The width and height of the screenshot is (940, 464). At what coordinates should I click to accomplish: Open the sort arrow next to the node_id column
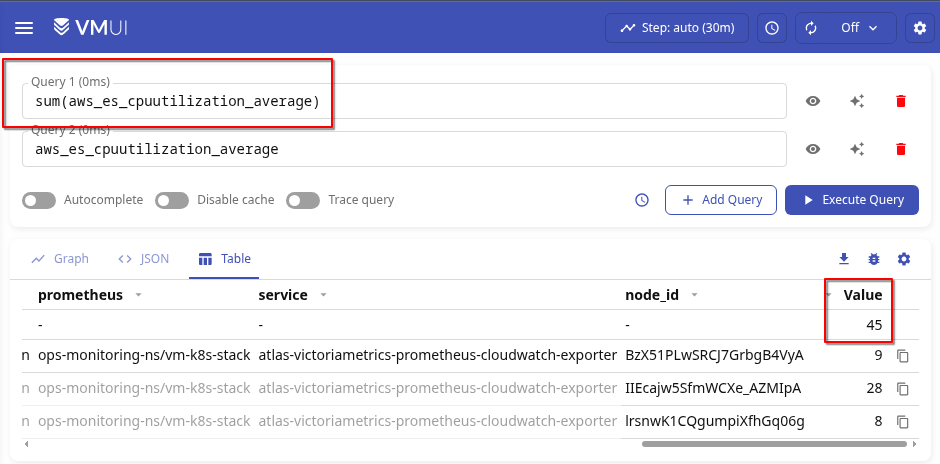pos(695,295)
